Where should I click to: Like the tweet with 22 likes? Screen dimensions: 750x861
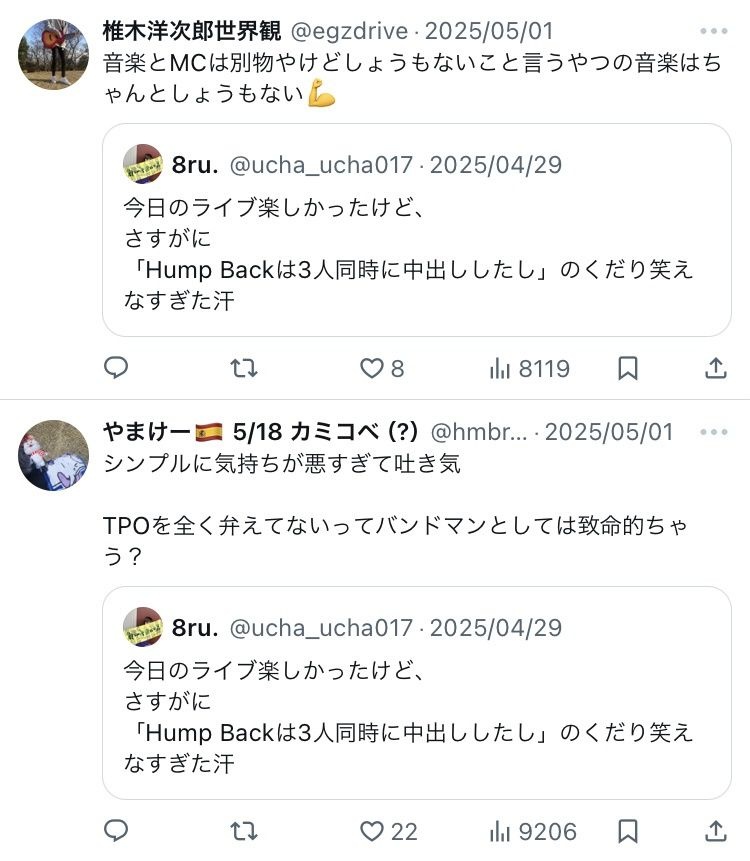372,831
